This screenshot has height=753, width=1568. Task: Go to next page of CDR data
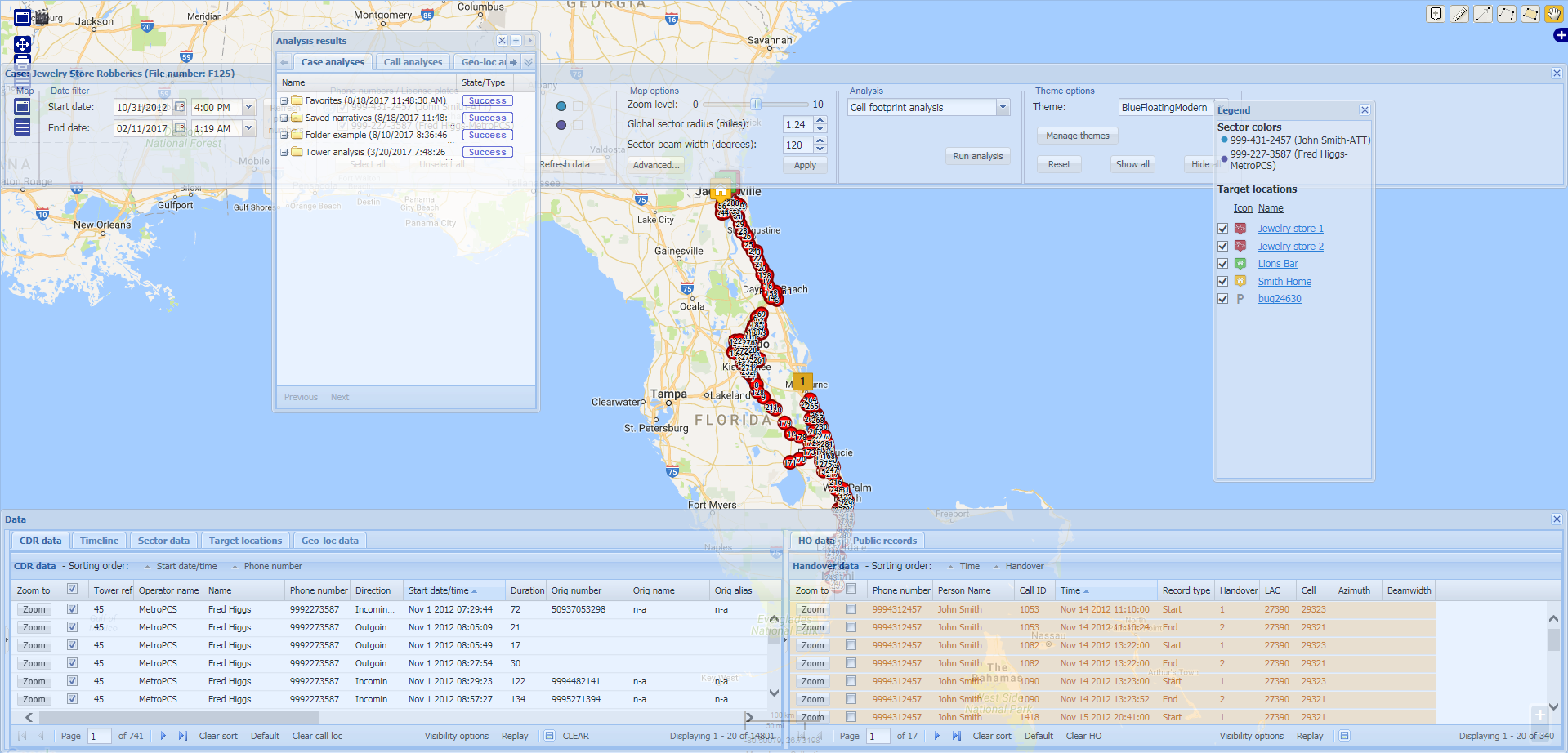point(163,736)
